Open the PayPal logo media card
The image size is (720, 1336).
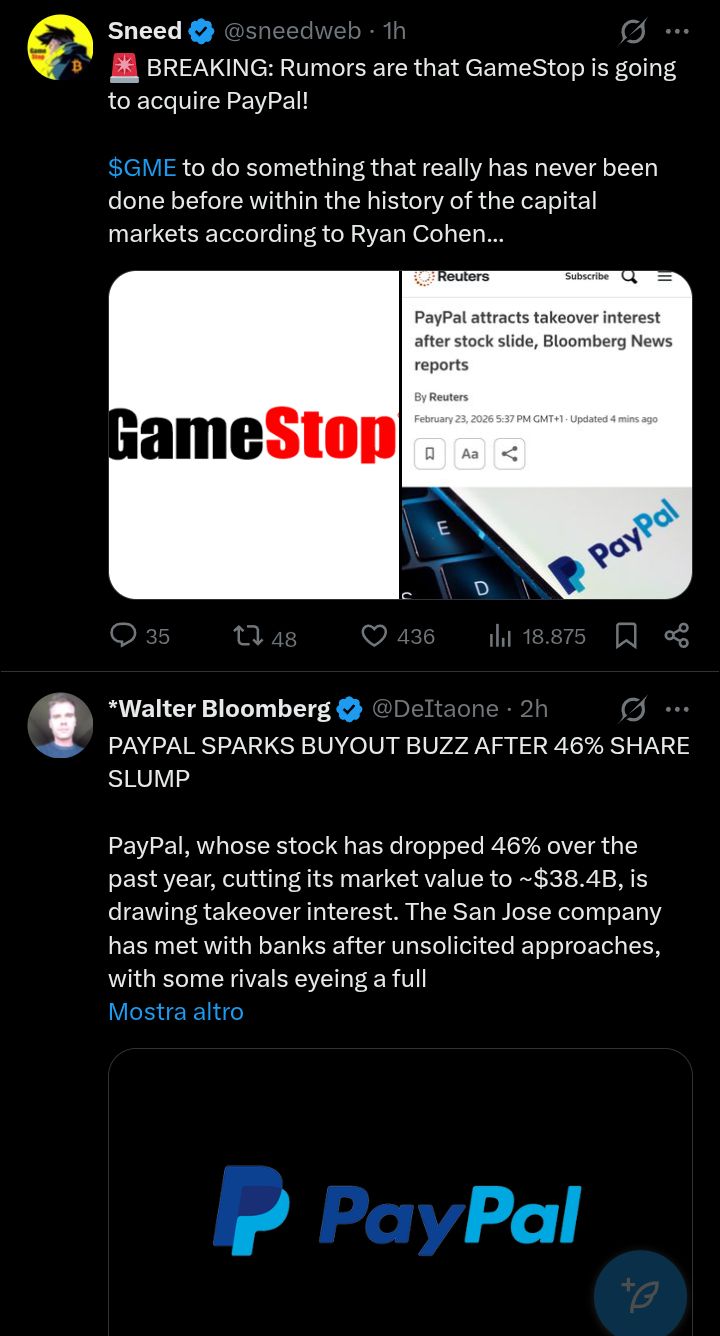[x=400, y=1192]
